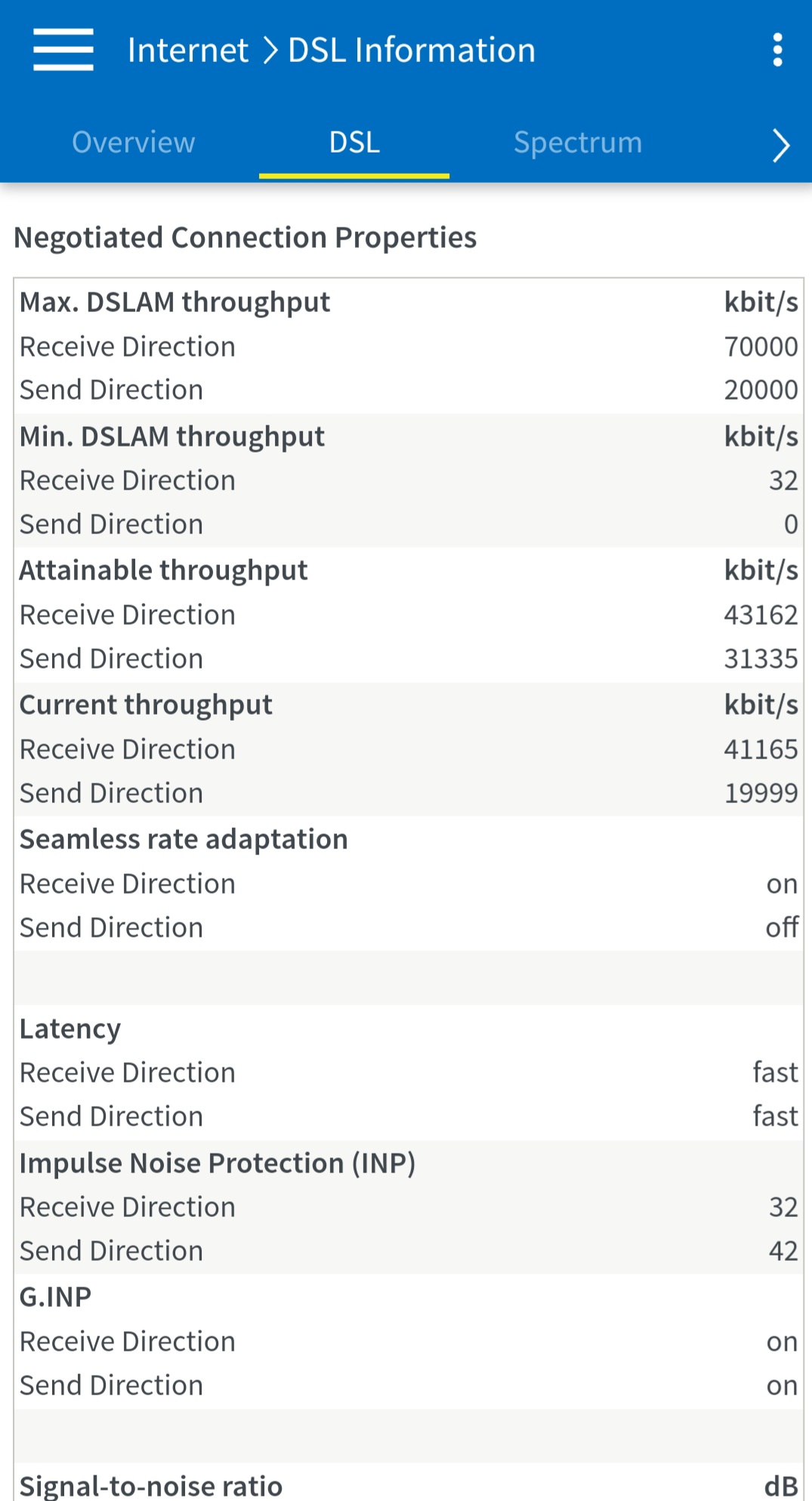The image size is (812, 1501).
Task: Select the Min. DSLAM throughput row header
Action: (x=172, y=437)
